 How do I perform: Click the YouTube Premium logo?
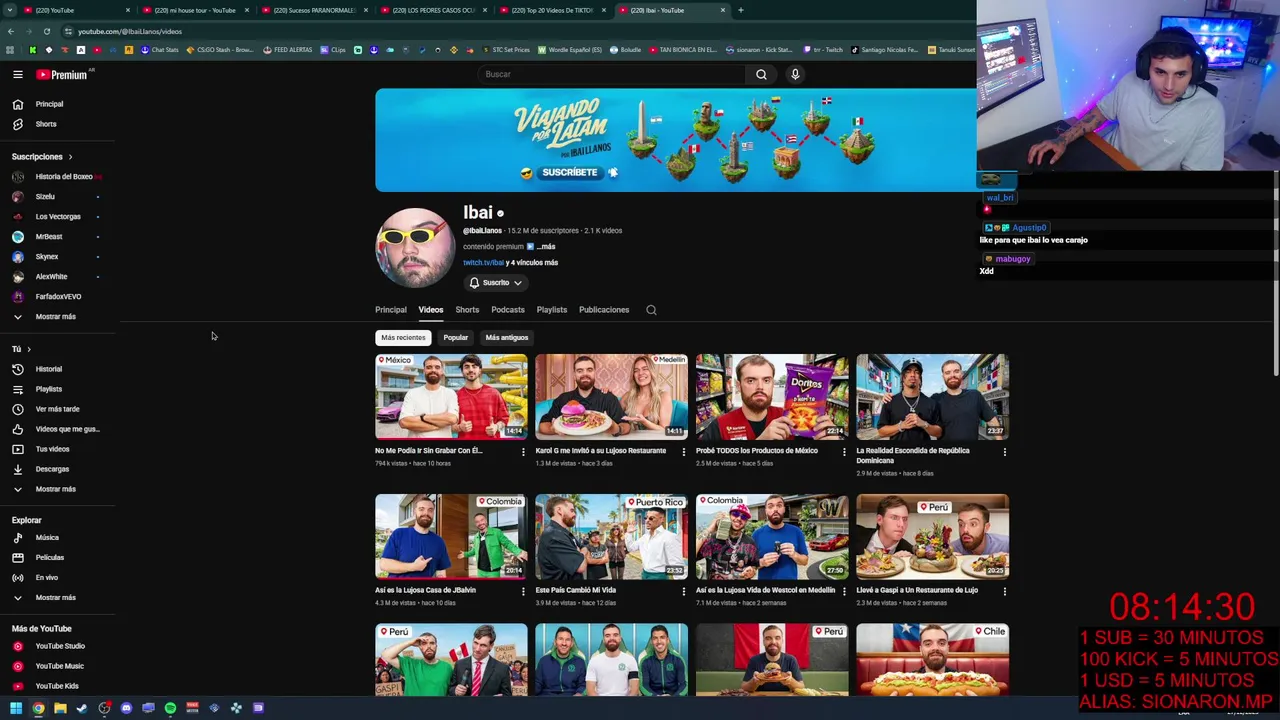tap(63, 74)
